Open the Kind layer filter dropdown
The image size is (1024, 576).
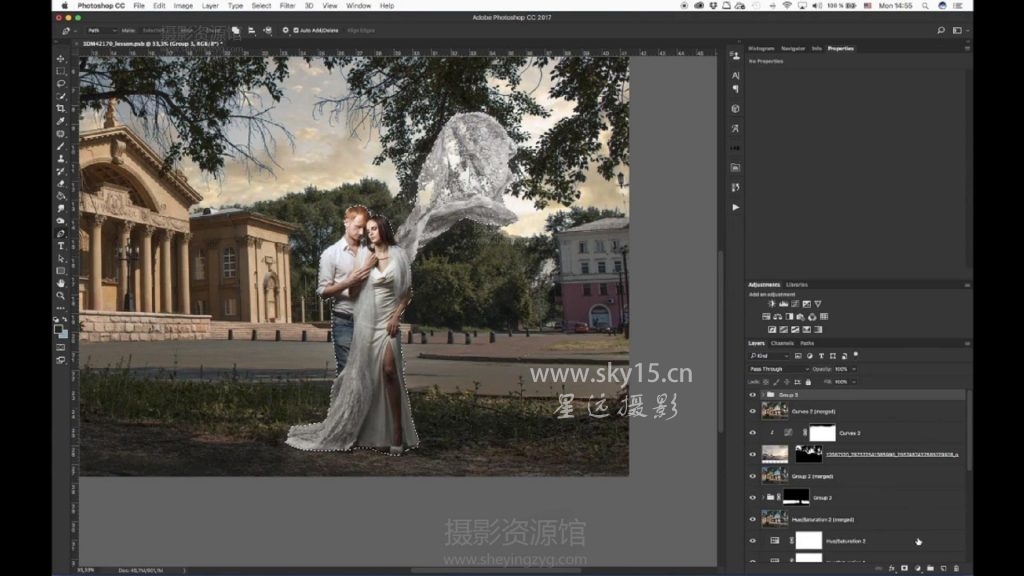769,356
